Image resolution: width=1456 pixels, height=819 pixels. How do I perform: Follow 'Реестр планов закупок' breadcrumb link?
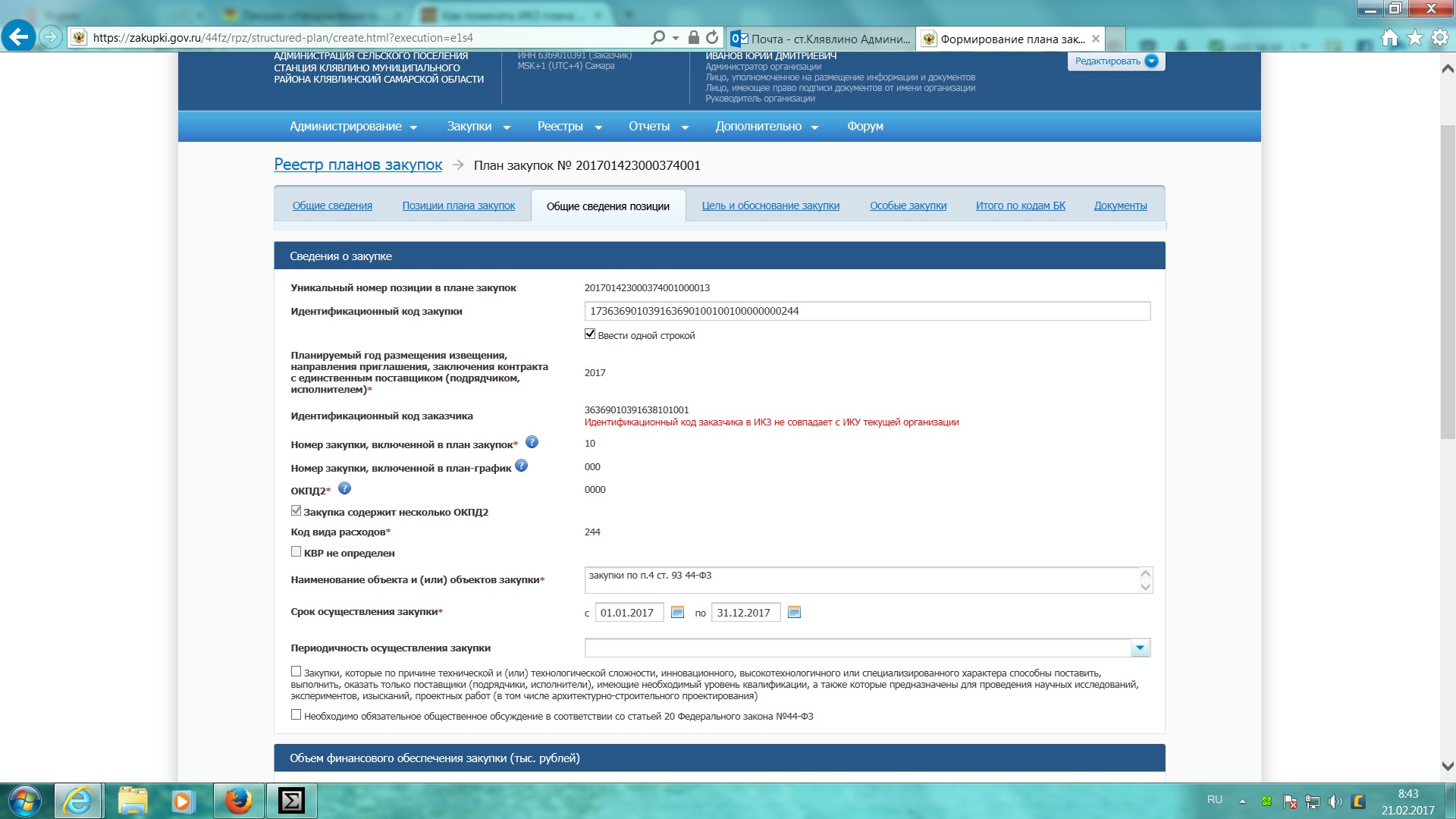358,165
